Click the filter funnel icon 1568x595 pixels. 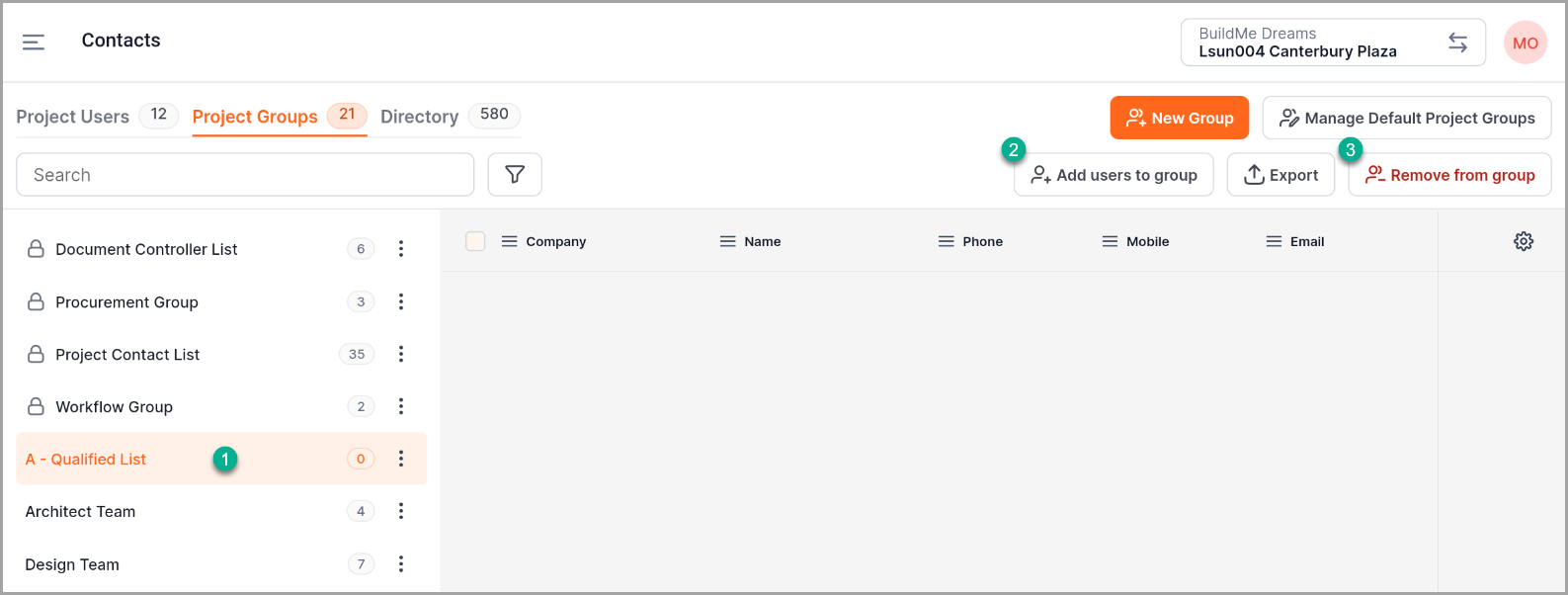515,175
